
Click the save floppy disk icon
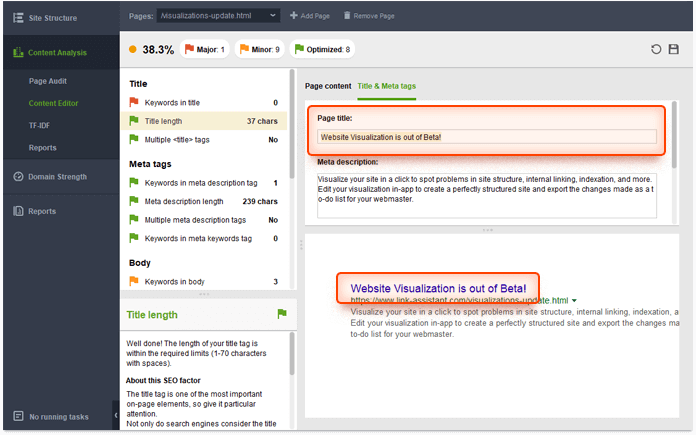point(673,49)
